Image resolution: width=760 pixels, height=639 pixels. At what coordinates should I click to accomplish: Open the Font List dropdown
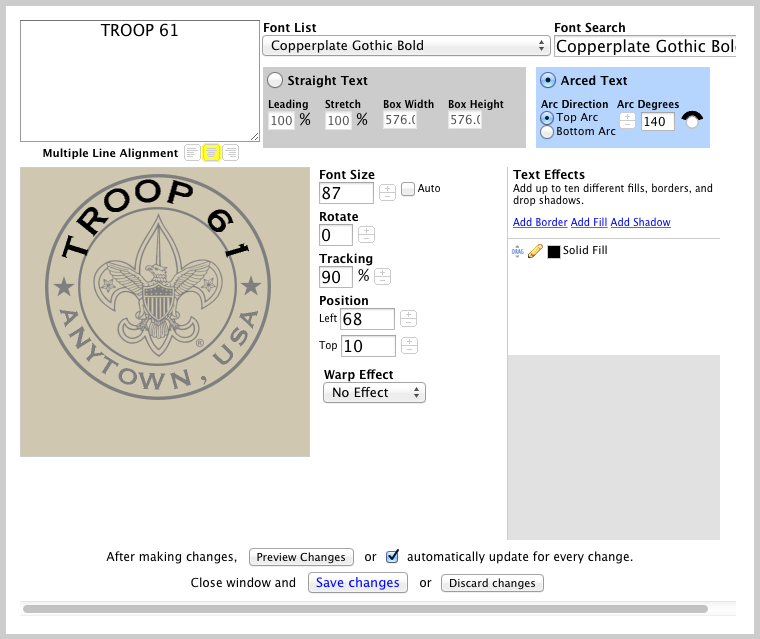tap(406, 45)
